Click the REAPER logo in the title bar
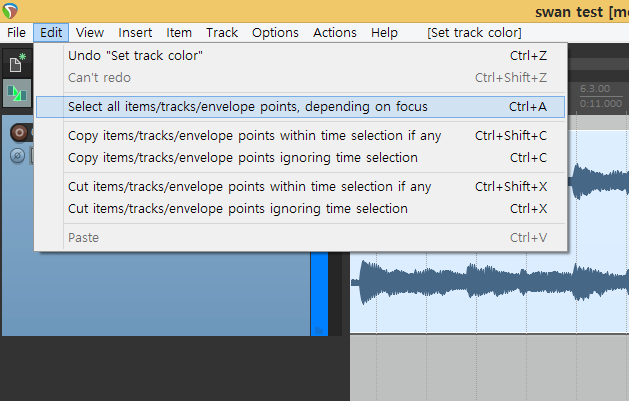The height and width of the screenshot is (401, 629). pos(10,11)
